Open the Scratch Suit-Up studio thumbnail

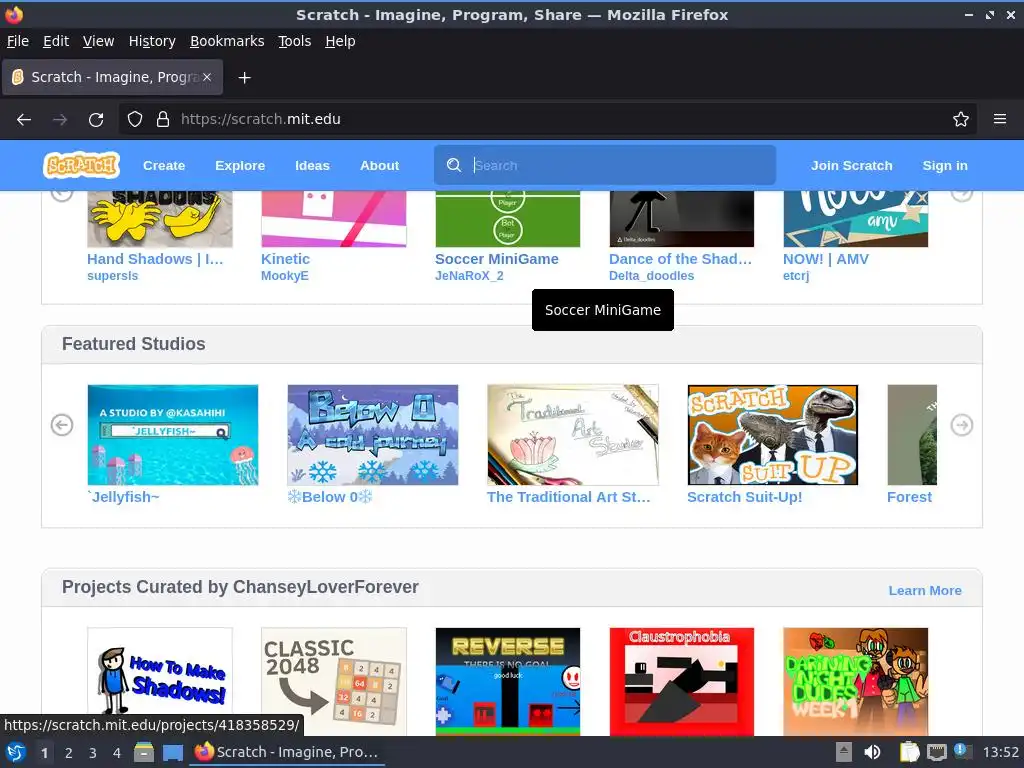773,434
